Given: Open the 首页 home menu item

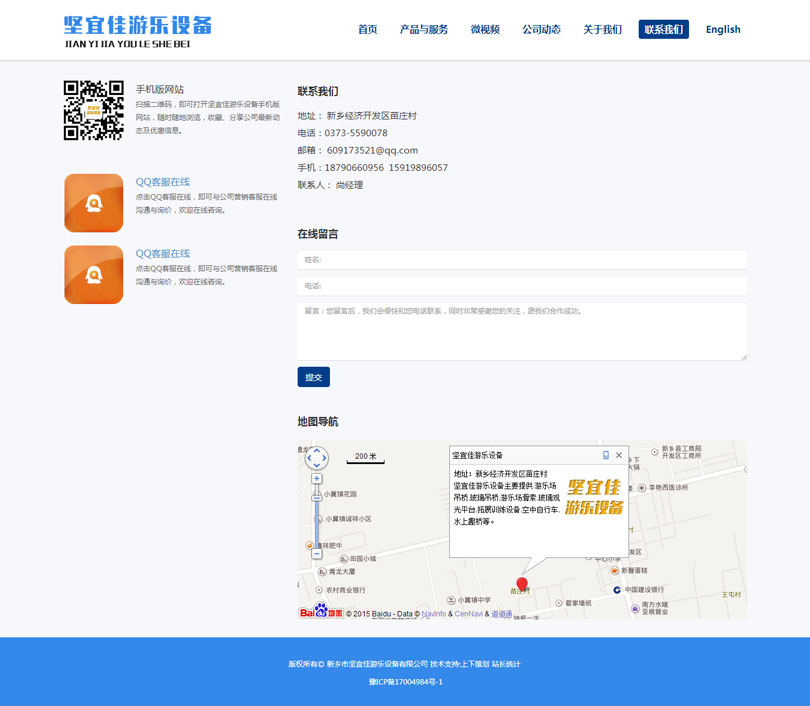Looking at the screenshot, I should click(368, 30).
